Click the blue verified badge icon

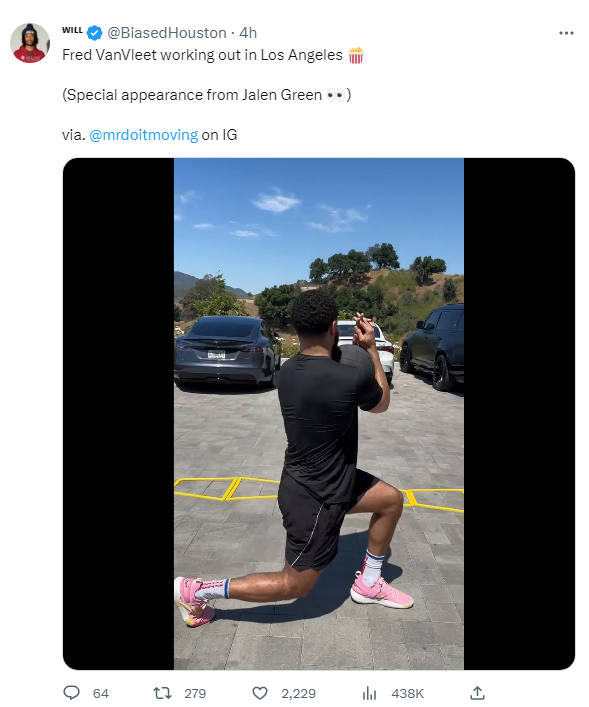point(95,33)
